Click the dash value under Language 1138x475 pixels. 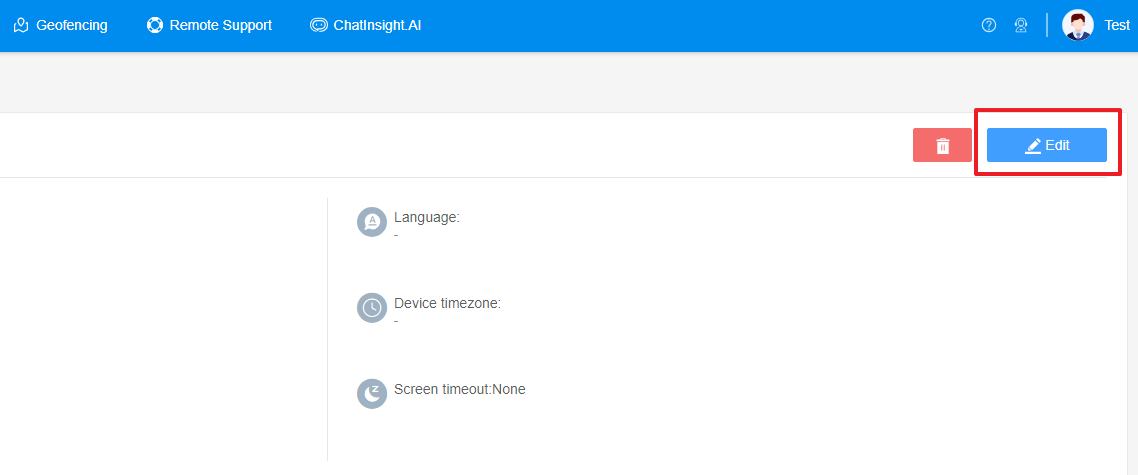tap(396, 234)
